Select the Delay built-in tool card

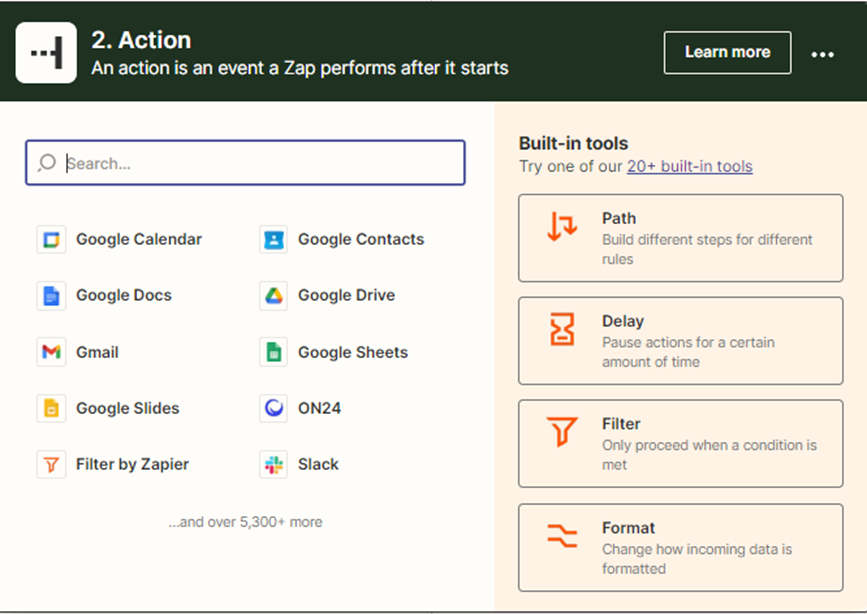[x=681, y=341]
